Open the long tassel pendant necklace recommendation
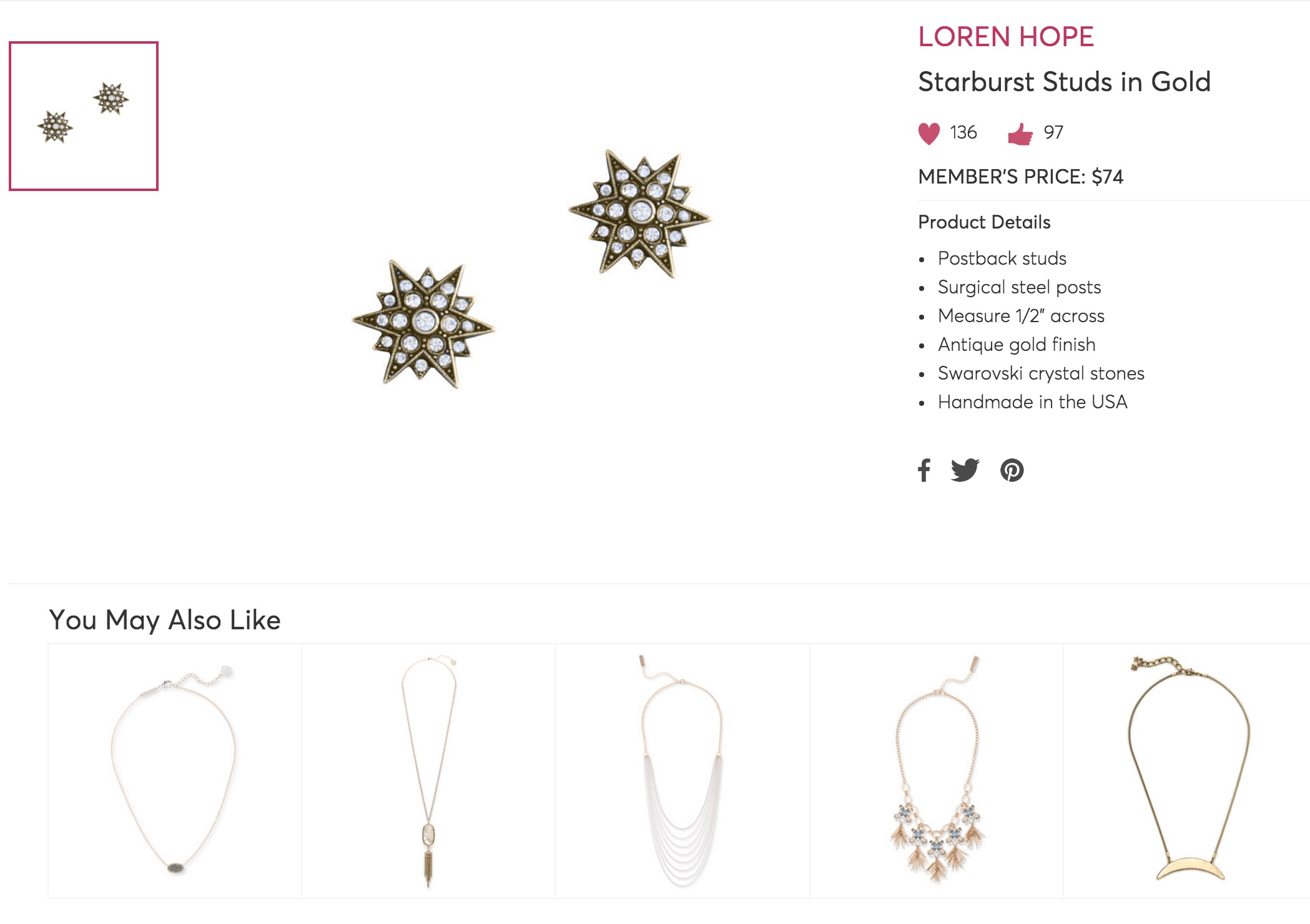The width and height of the screenshot is (1310, 924). [428, 771]
